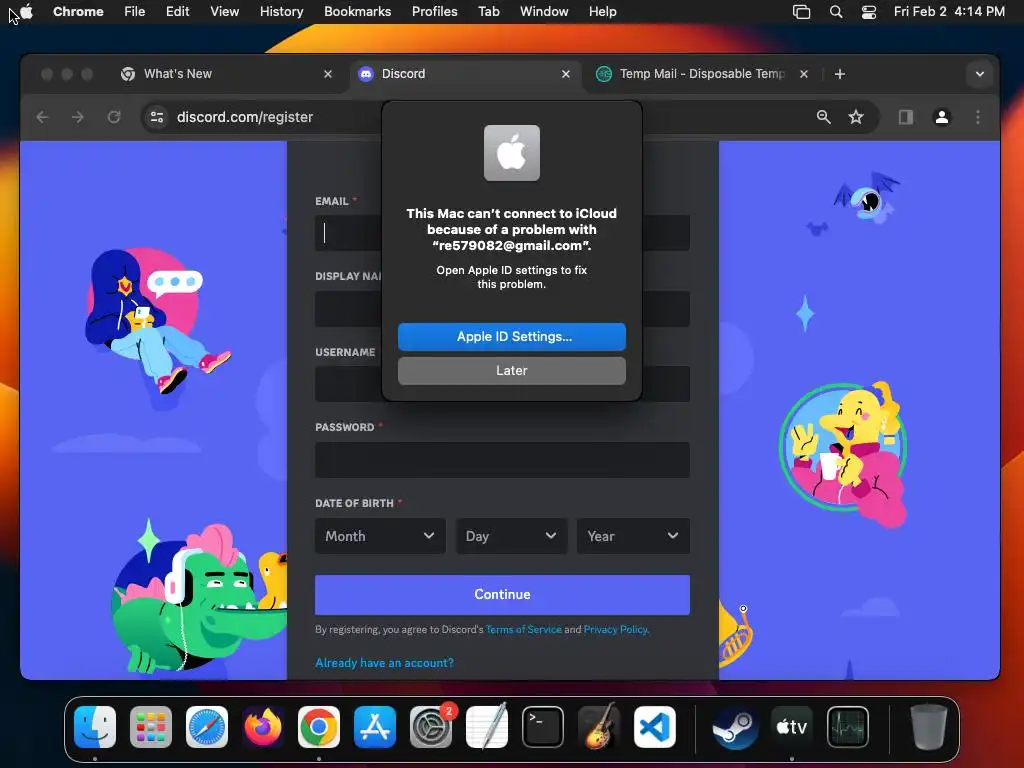Expand the Year dropdown
The height and width of the screenshot is (768, 1024).
point(633,536)
